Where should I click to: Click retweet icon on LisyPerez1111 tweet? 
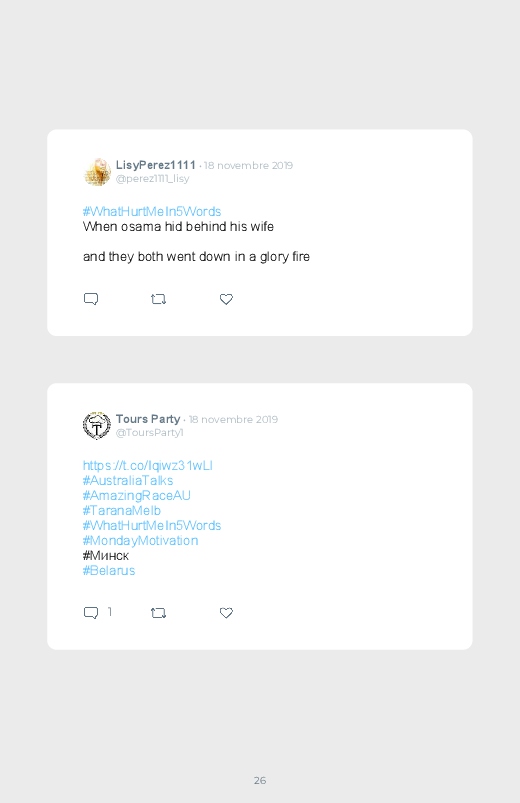(x=158, y=299)
